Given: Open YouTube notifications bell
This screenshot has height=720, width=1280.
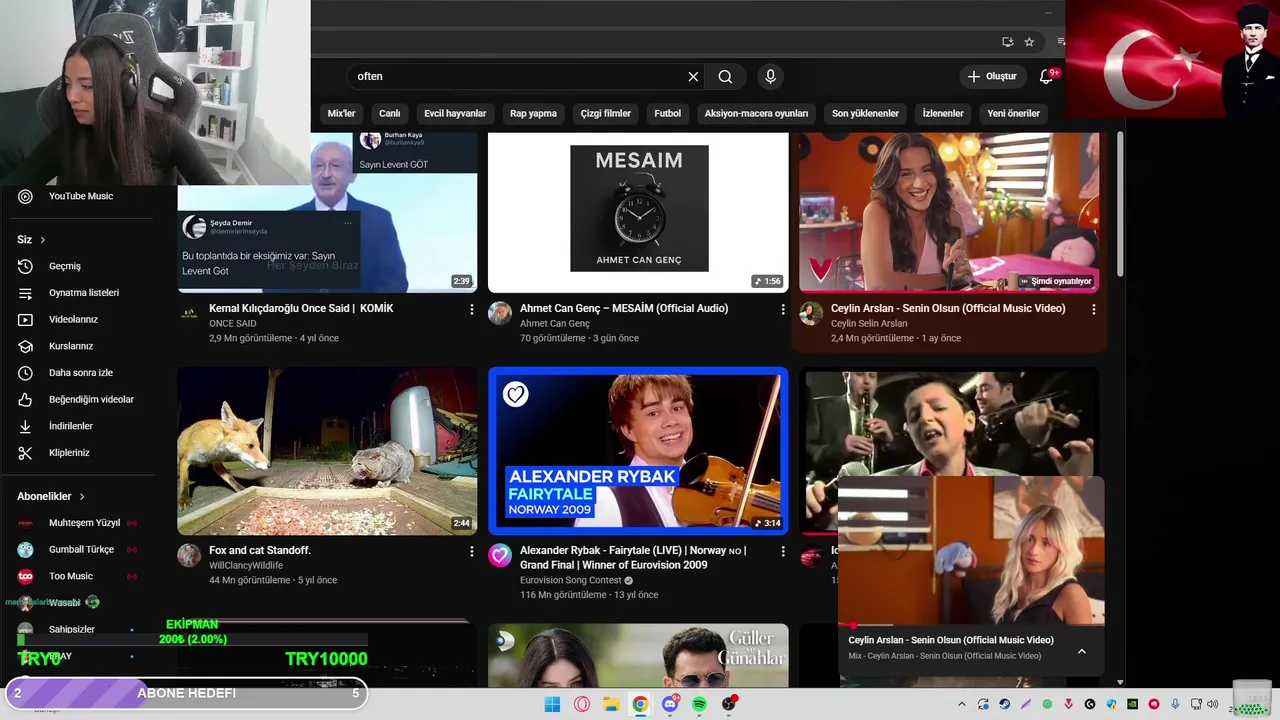Looking at the screenshot, I should pos(1046,76).
